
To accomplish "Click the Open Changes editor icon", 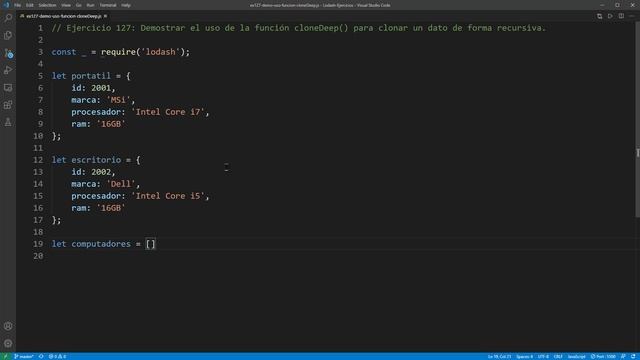I will 599,16.
